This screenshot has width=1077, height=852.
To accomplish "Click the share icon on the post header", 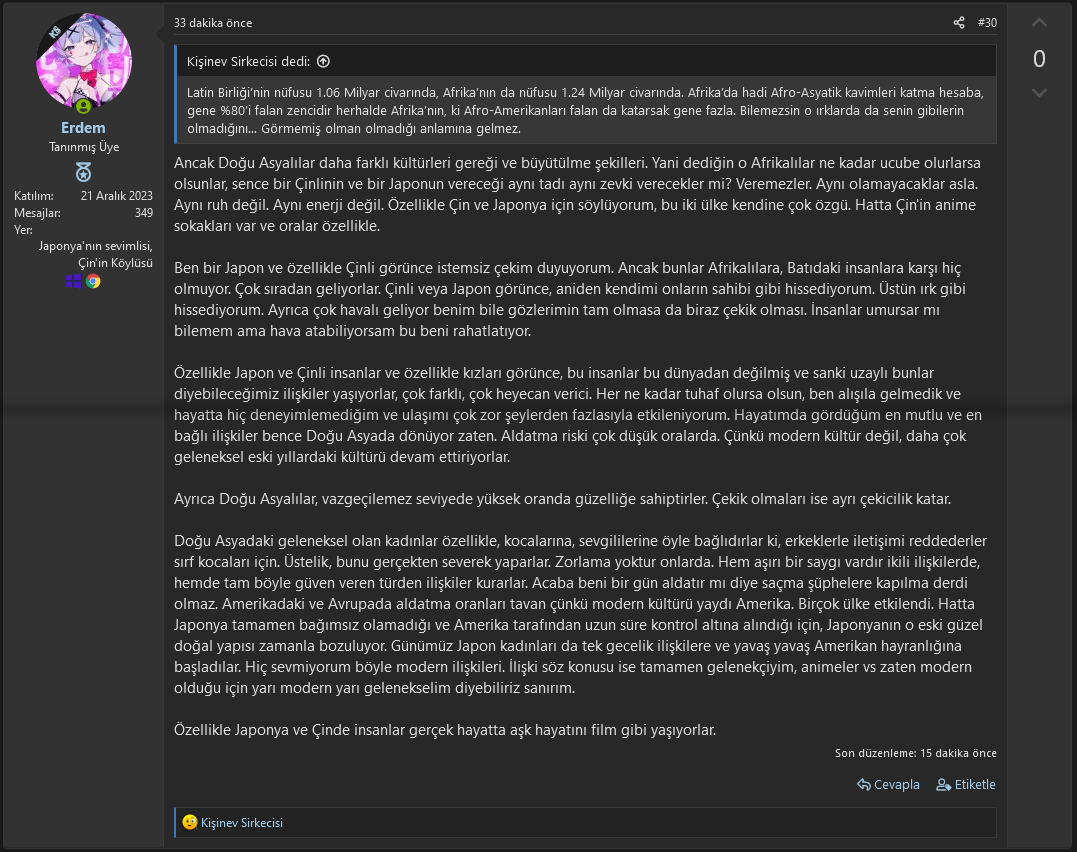I will (x=958, y=22).
